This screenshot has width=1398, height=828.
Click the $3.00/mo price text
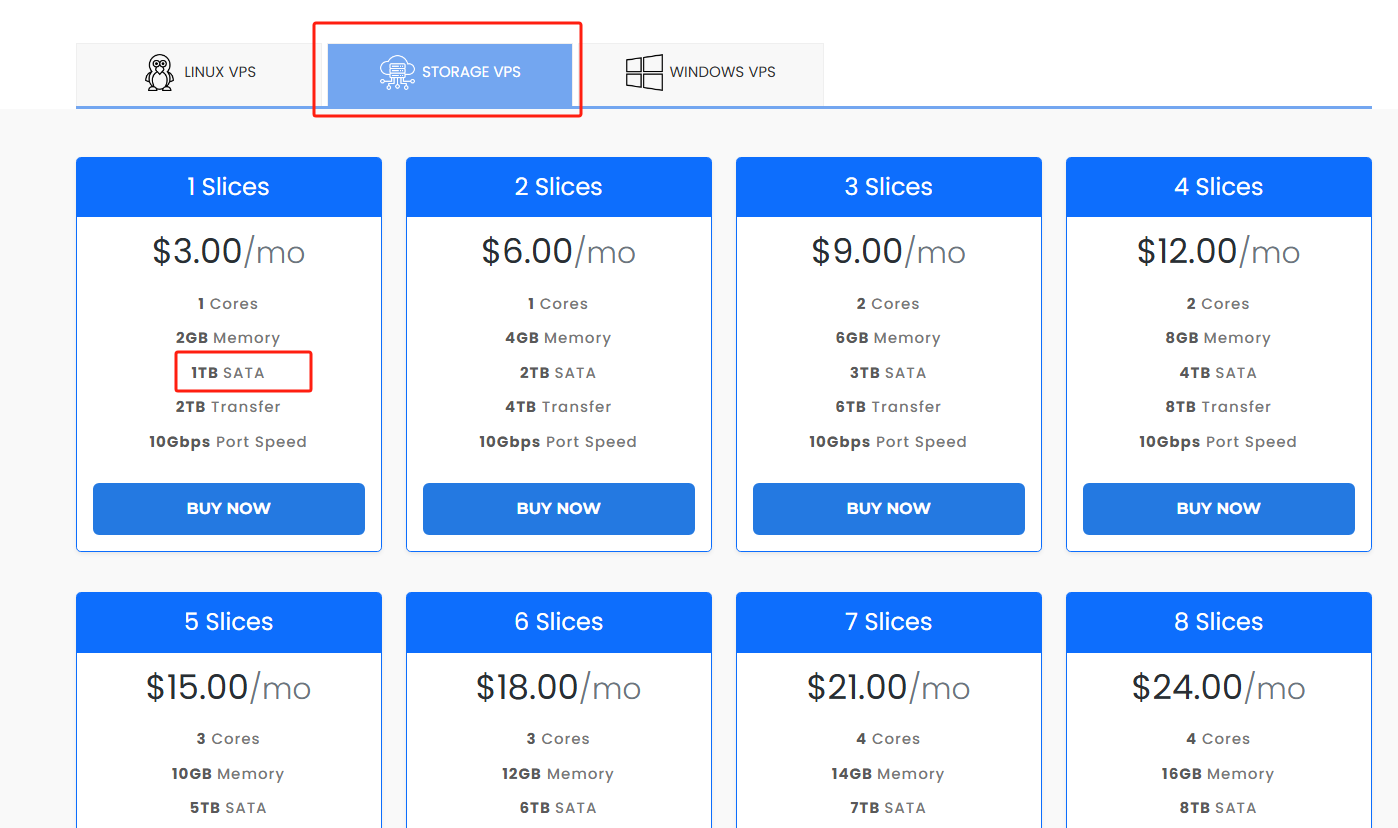[x=228, y=251]
